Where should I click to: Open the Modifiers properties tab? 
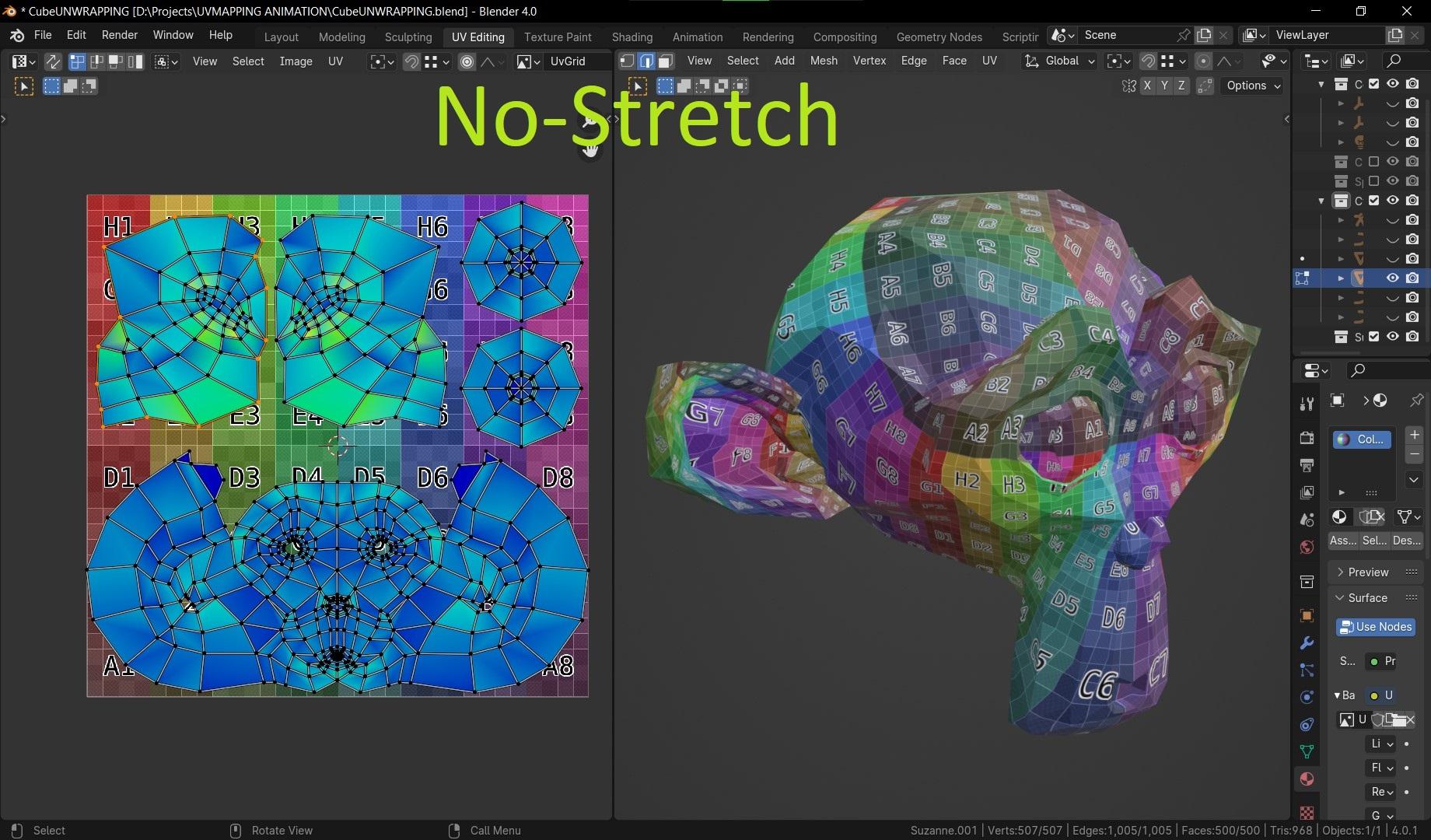click(1307, 643)
